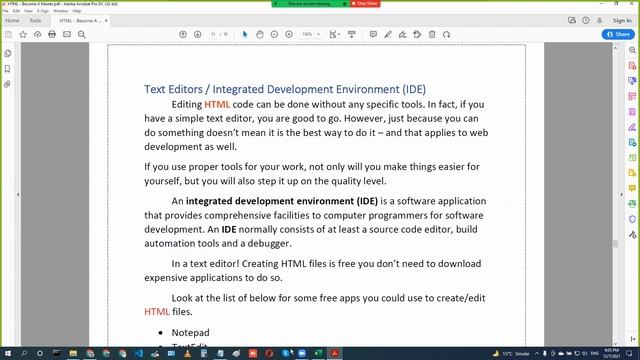Collapse the right tools pane arrow
Screen dimensions: 640x360
(x=622, y=195)
